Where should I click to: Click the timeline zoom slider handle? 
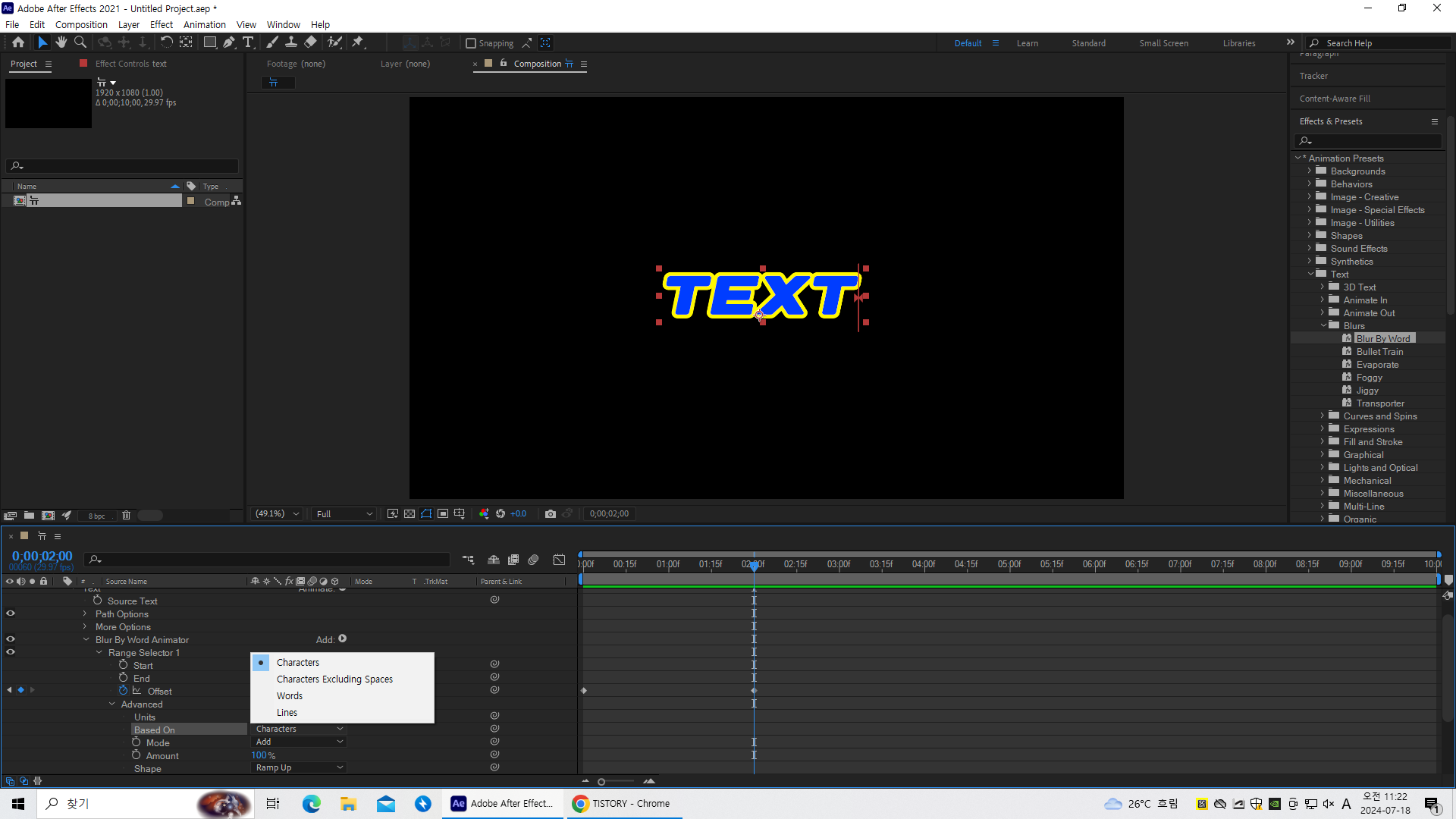(x=601, y=781)
